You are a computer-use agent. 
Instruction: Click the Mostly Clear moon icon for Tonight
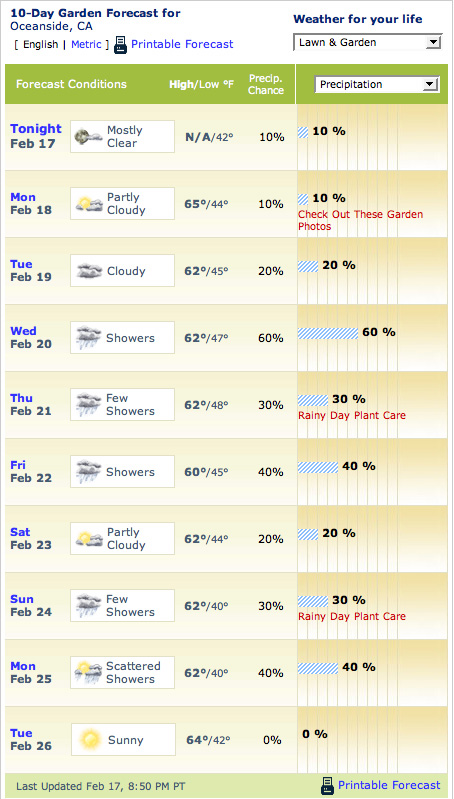[88, 137]
